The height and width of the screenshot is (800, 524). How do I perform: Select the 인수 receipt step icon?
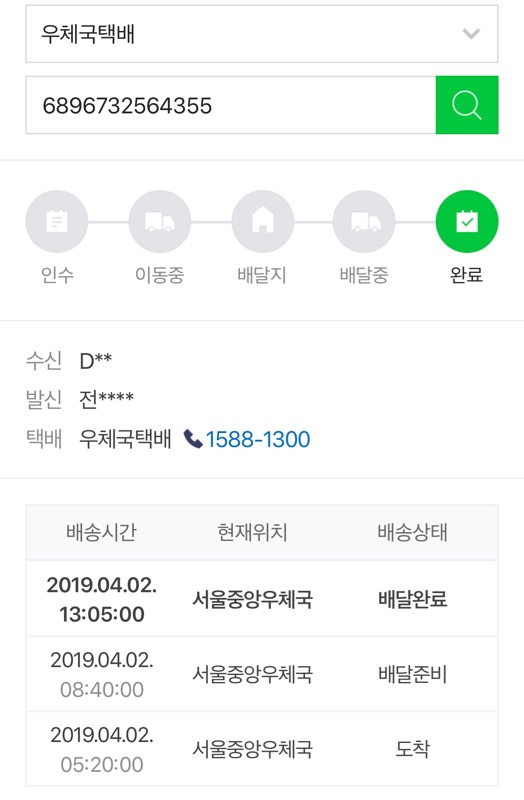point(57,221)
